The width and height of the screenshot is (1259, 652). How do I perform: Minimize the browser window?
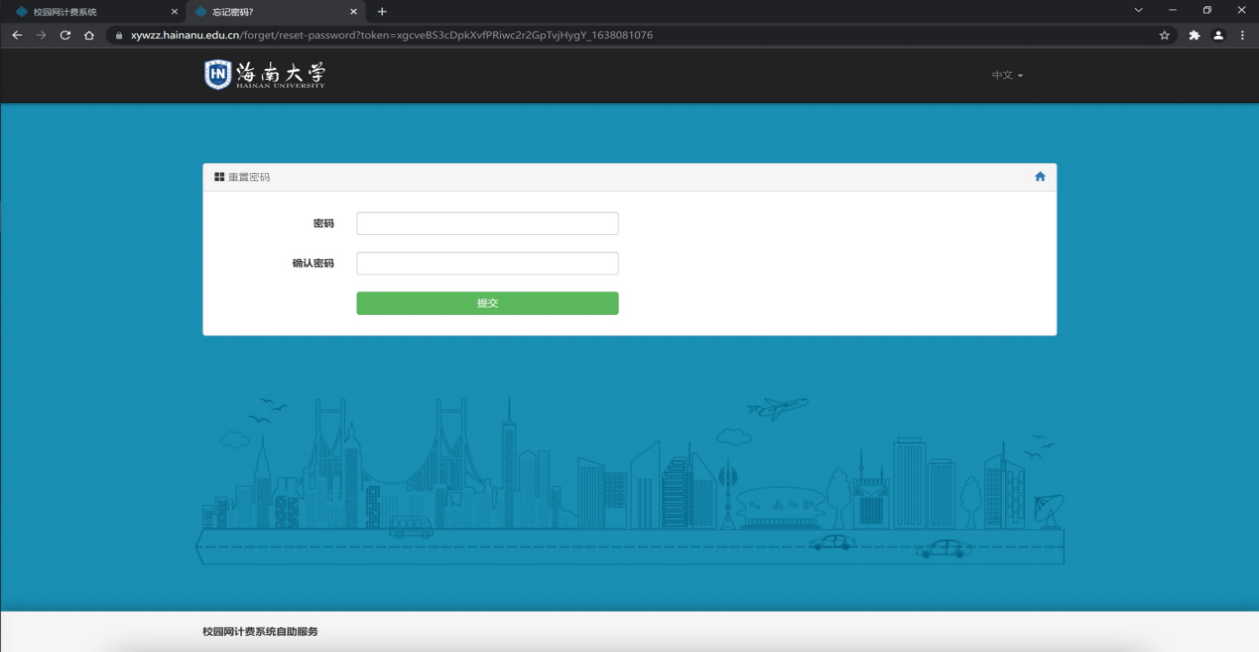(1173, 10)
